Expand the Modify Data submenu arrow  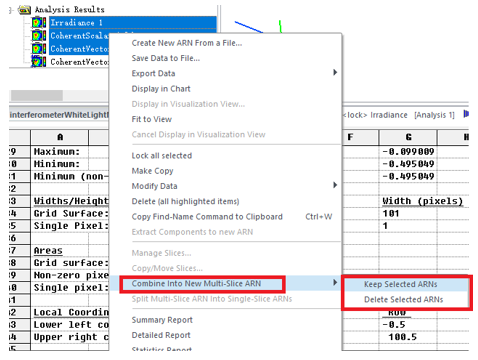[335, 185]
